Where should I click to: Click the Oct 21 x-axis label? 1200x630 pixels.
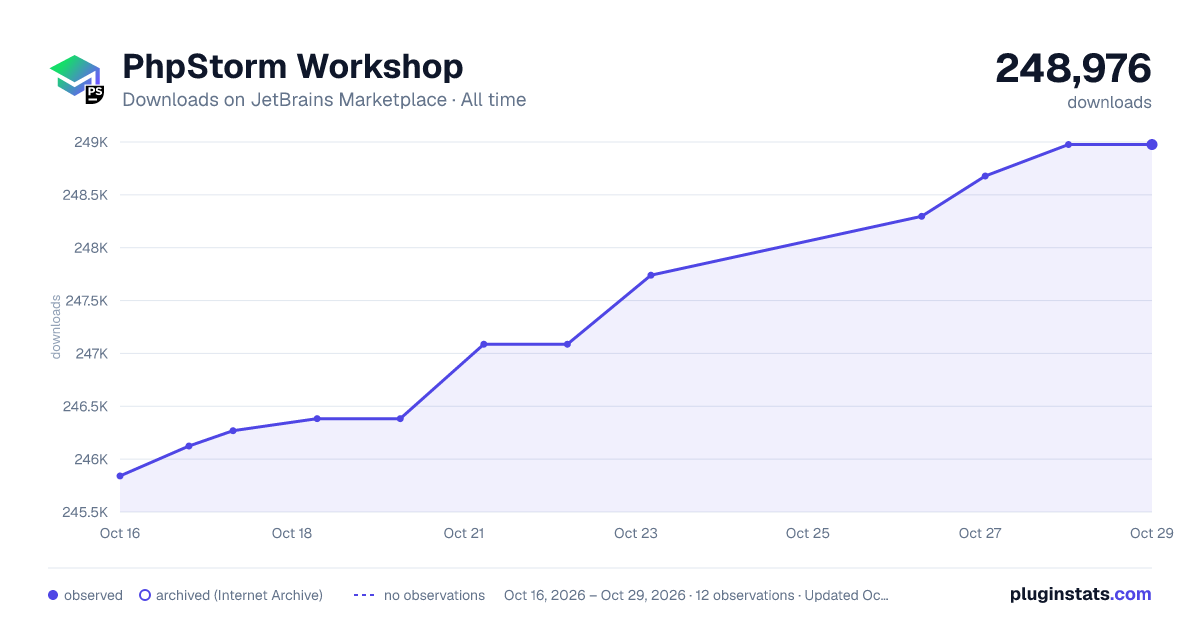[x=464, y=533]
